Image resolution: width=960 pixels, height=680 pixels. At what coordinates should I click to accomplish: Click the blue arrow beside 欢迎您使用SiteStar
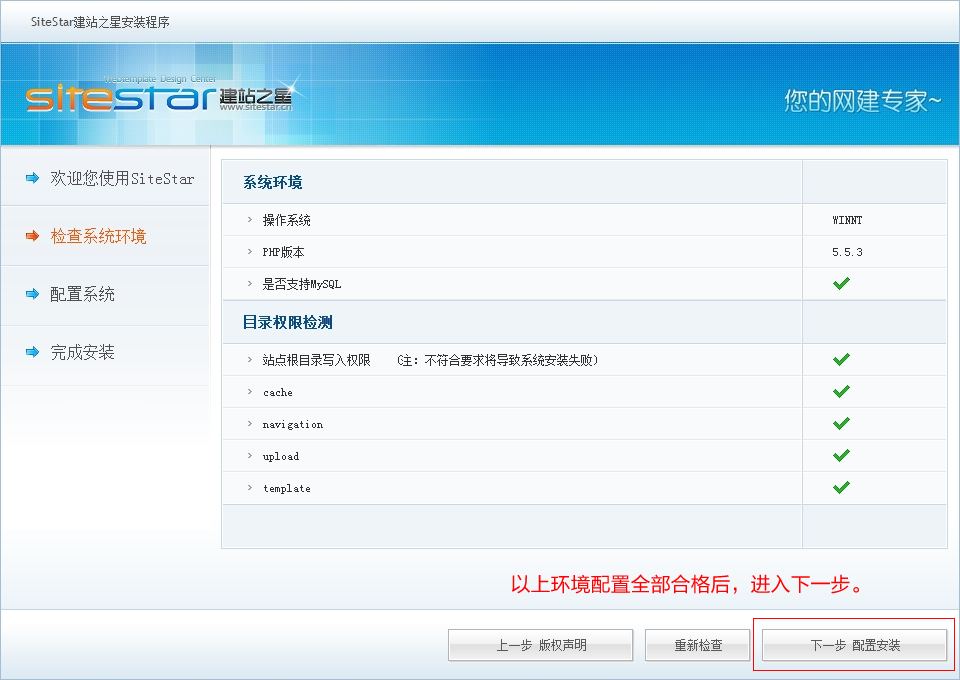[x=33, y=178]
